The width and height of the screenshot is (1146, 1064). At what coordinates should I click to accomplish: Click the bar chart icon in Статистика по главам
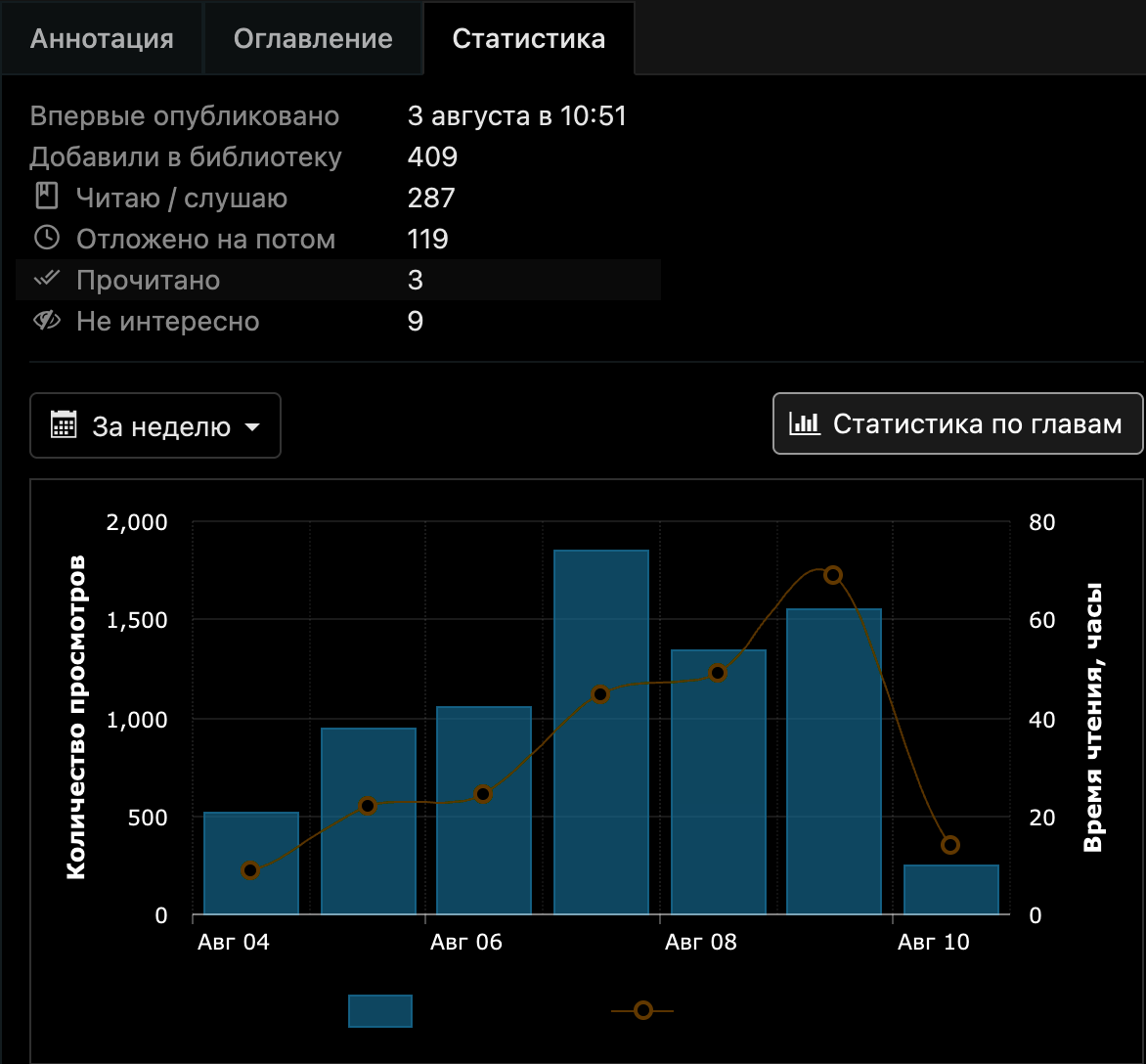[x=804, y=423]
